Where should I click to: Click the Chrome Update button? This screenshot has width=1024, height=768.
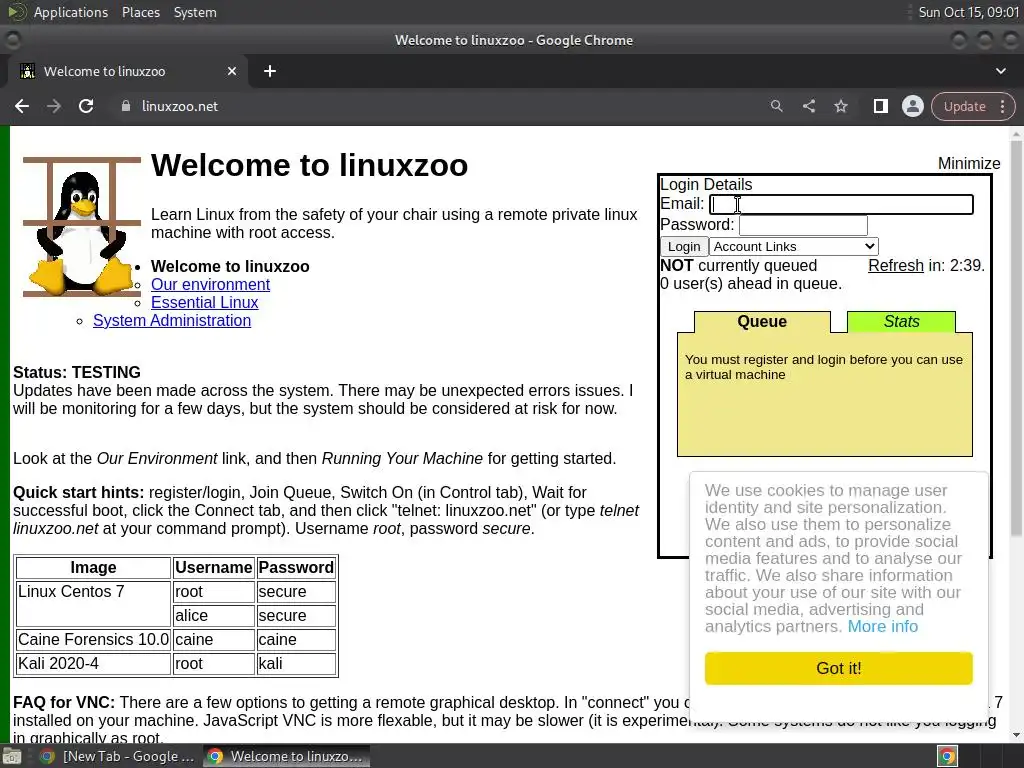click(964, 106)
